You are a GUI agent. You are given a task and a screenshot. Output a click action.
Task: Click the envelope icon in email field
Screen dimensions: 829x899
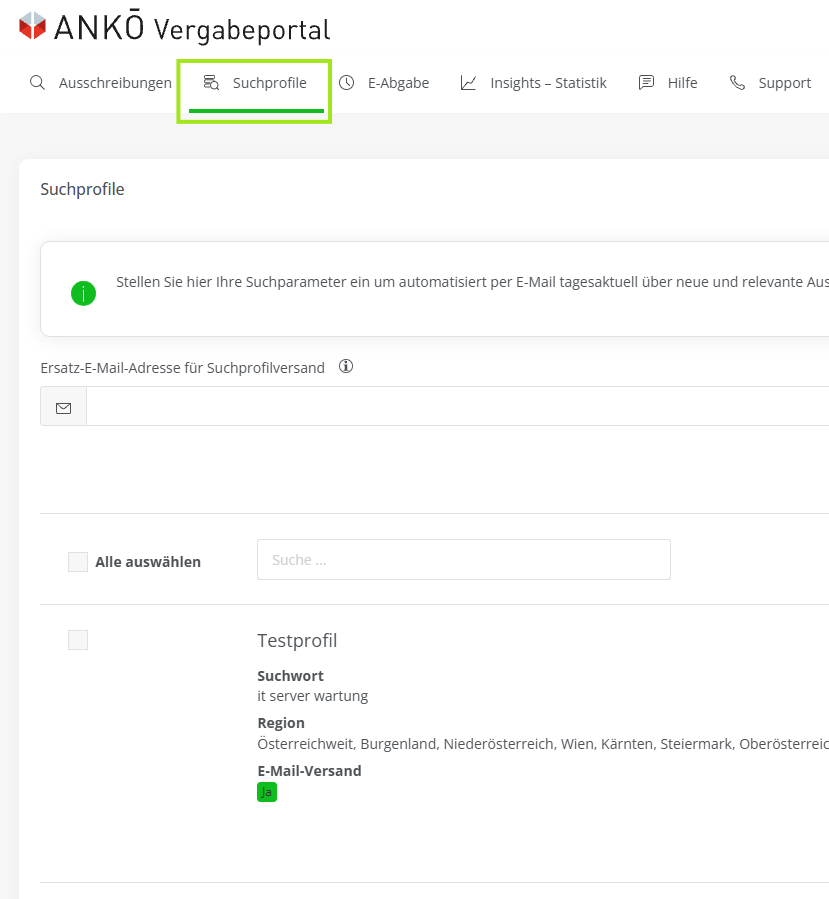click(64, 407)
